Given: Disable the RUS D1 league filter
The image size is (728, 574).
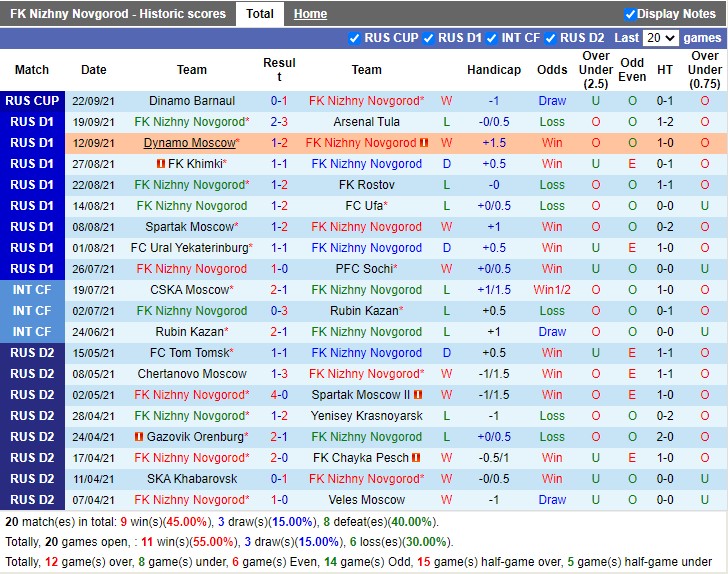Looking at the screenshot, I should [429, 38].
